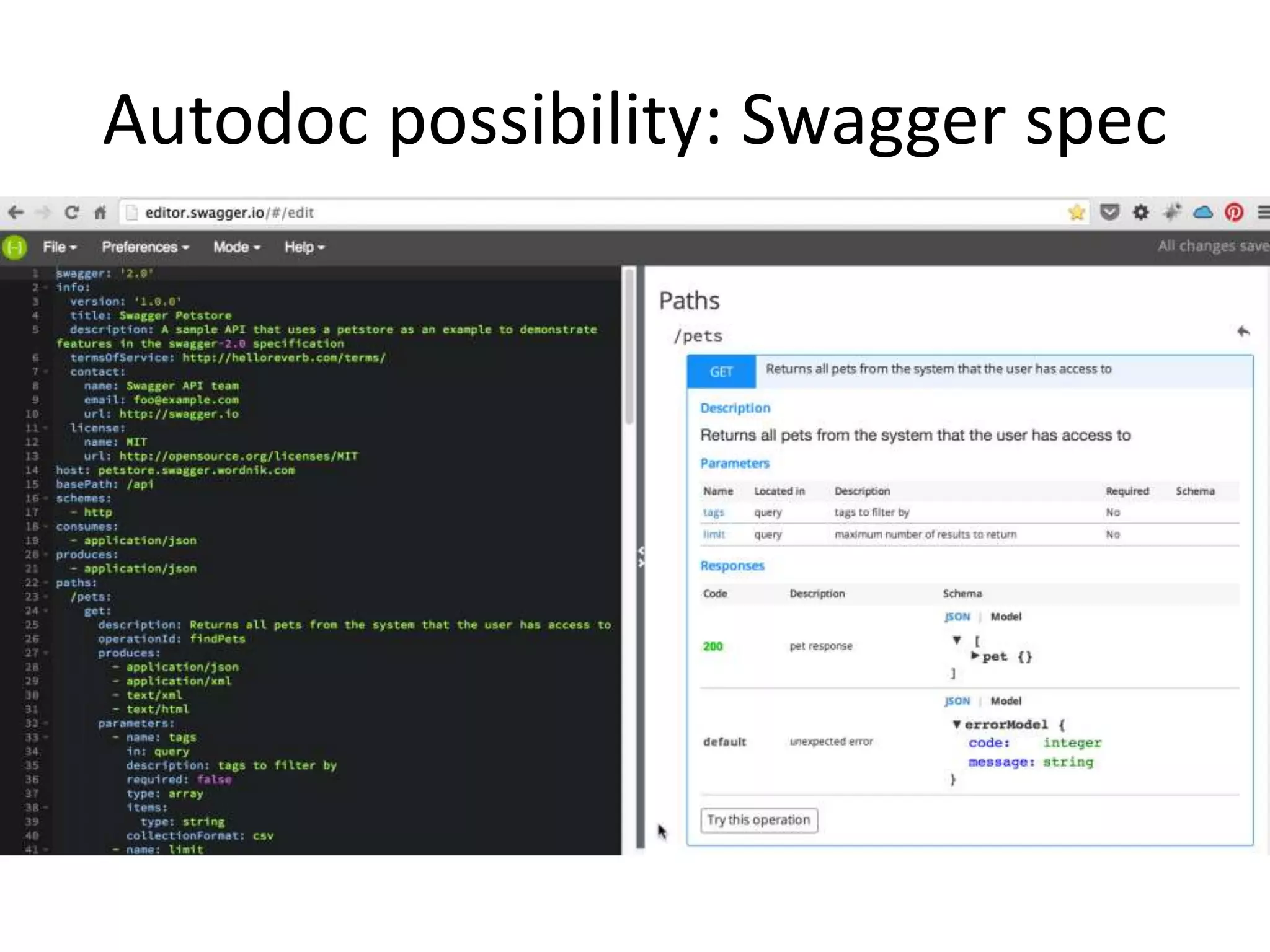Open the Pocket extension icon
1270x952 pixels.
click(x=1109, y=213)
